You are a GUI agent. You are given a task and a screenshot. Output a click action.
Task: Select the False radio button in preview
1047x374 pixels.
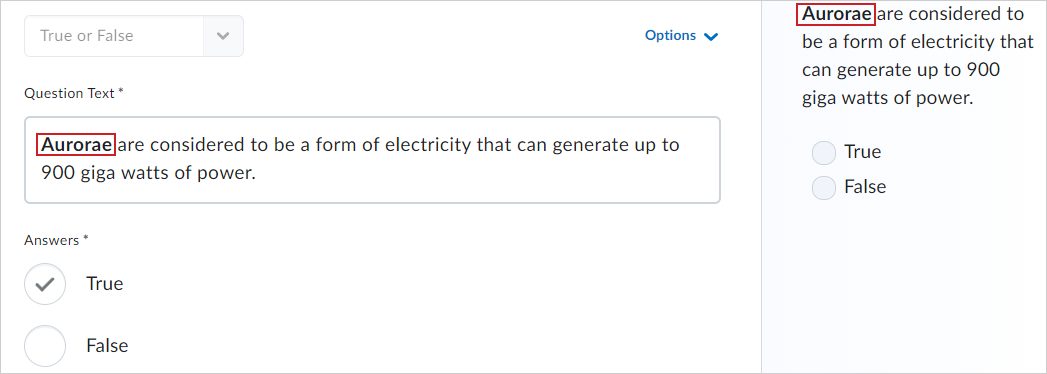coord(823,187)
